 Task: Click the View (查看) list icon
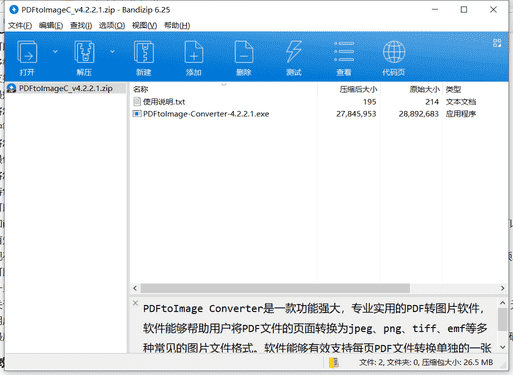344,52
